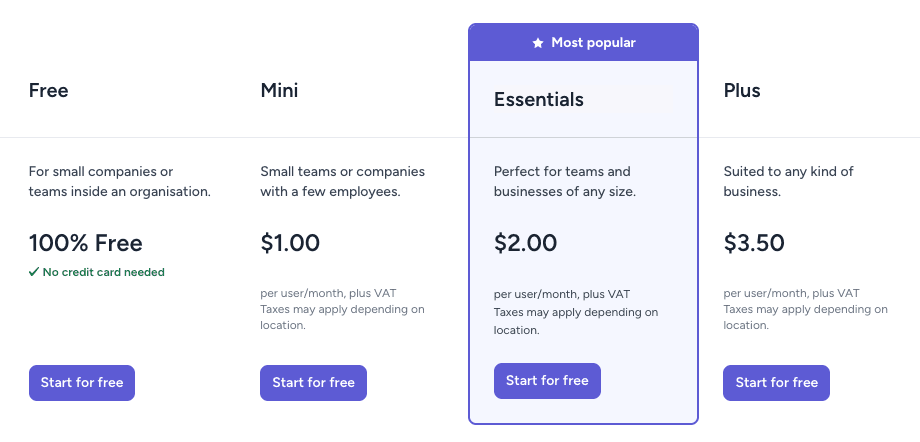The image size is (920, 442).
Task: Click Suited to any kind of business text
Action: pyautogui.click(x=788, y=181)
